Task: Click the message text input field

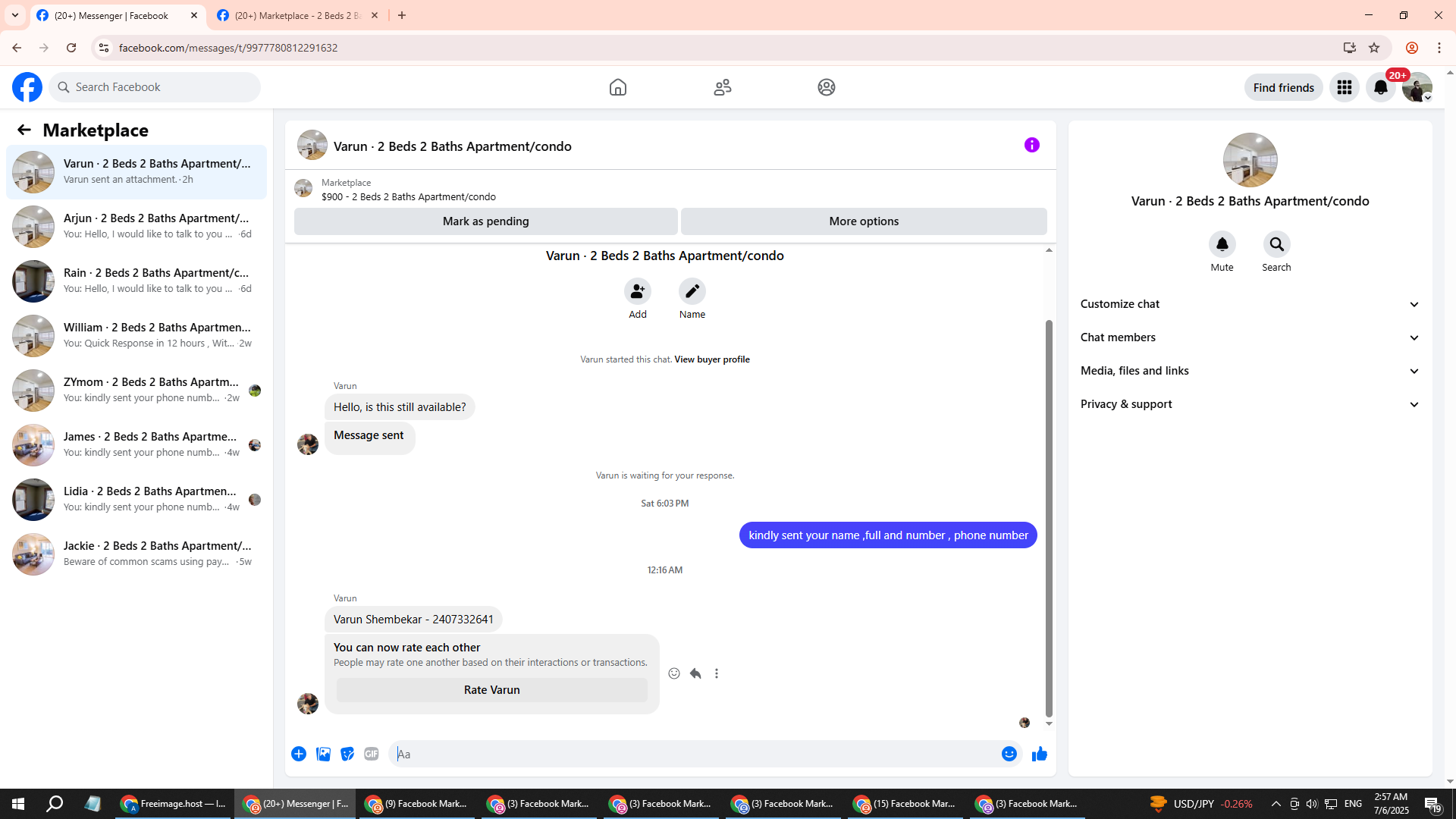Action: pos(694,754)
